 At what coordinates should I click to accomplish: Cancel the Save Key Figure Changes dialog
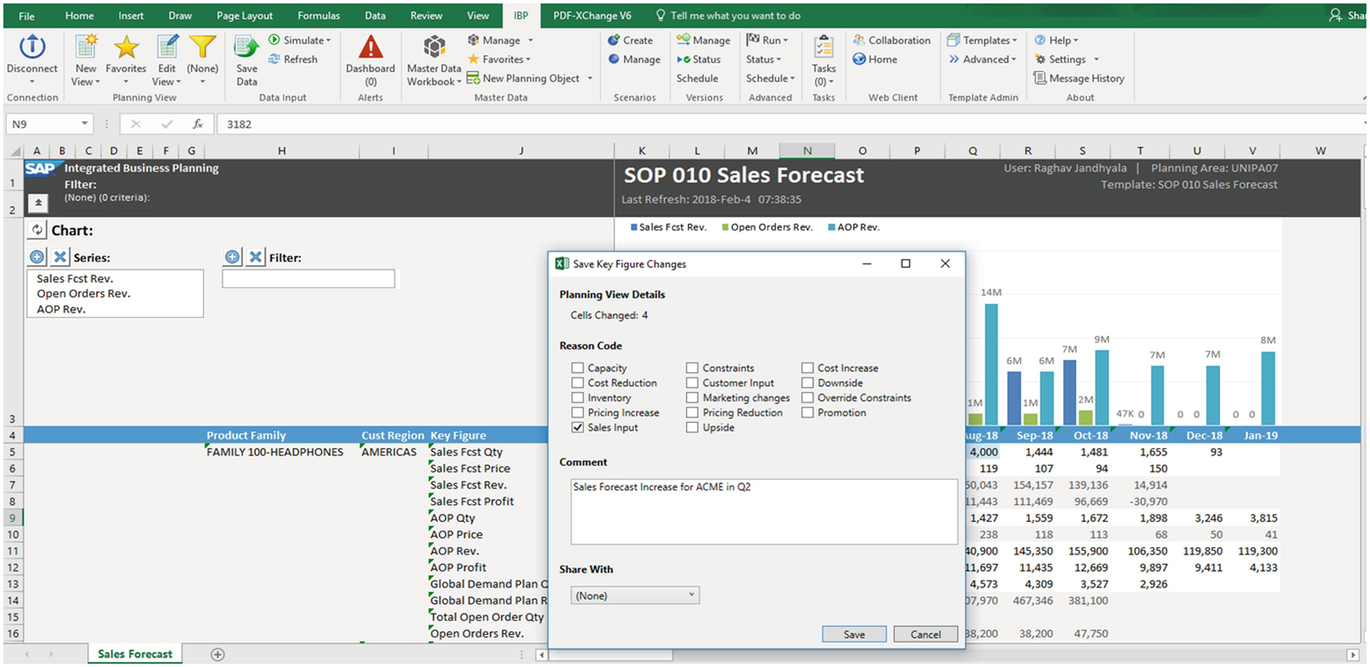click(925, 633)
